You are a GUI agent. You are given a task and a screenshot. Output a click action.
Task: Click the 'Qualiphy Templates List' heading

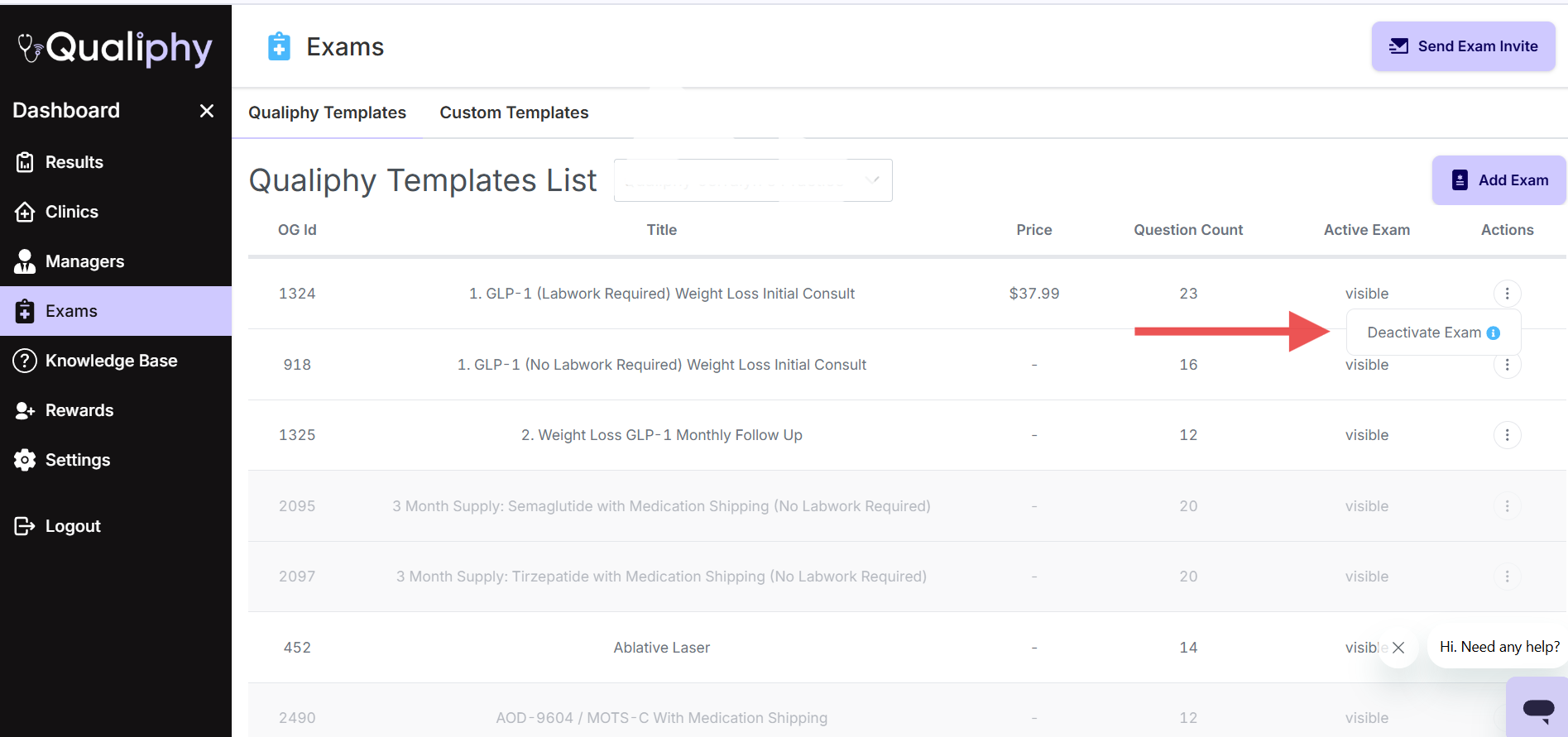[423, 180]
